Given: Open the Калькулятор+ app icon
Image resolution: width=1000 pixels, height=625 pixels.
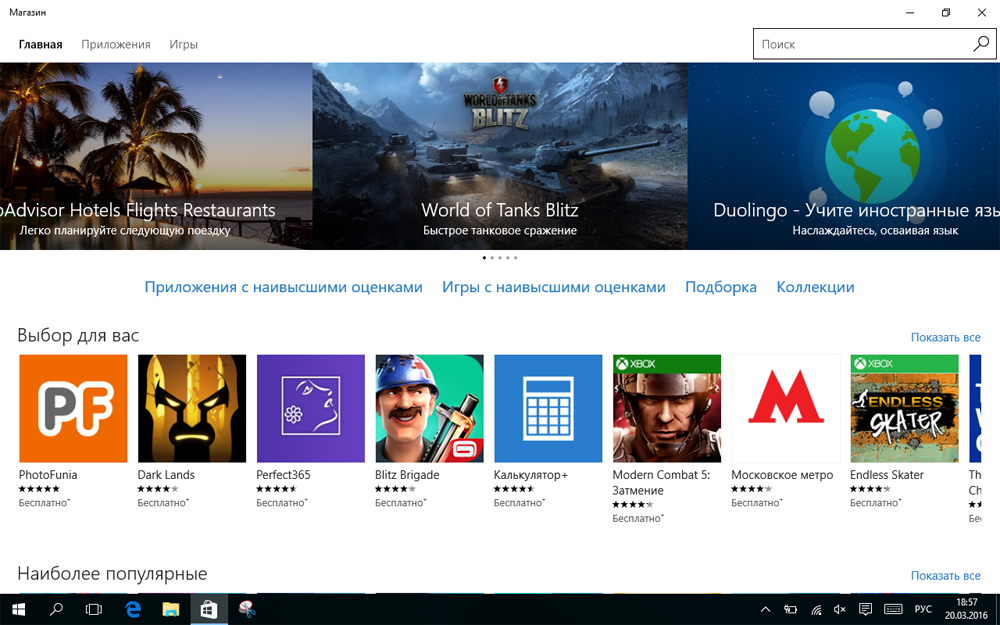Looking at the screenshot, I should click(548, 408).
